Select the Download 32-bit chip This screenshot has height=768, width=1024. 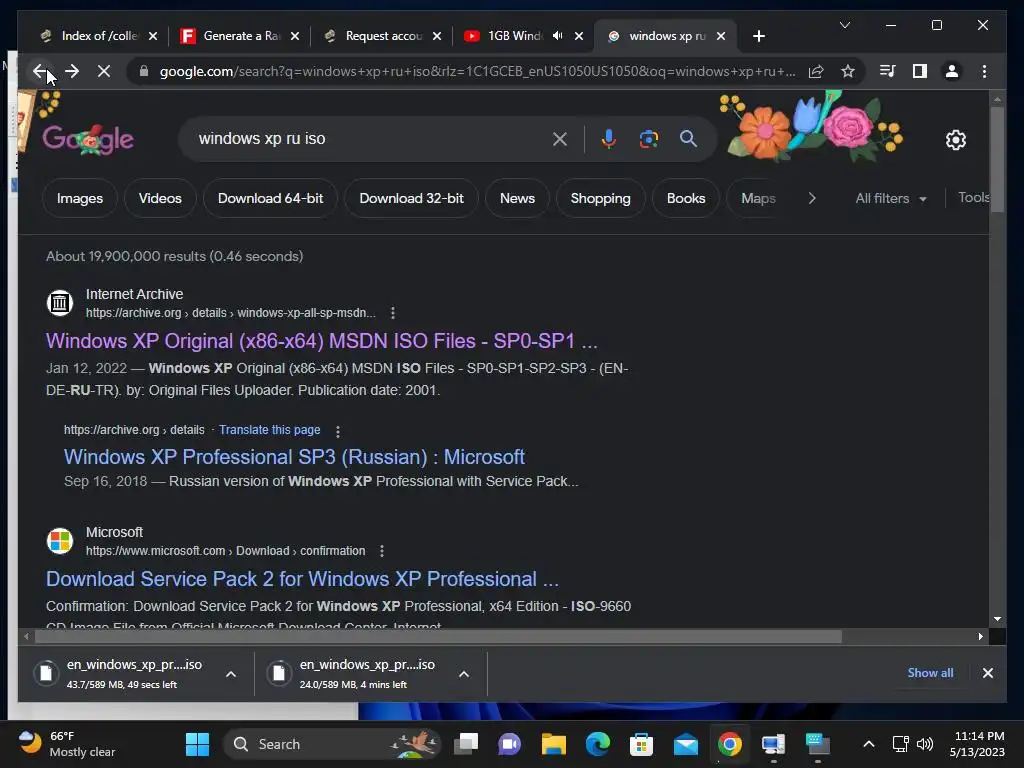(411, 198)
